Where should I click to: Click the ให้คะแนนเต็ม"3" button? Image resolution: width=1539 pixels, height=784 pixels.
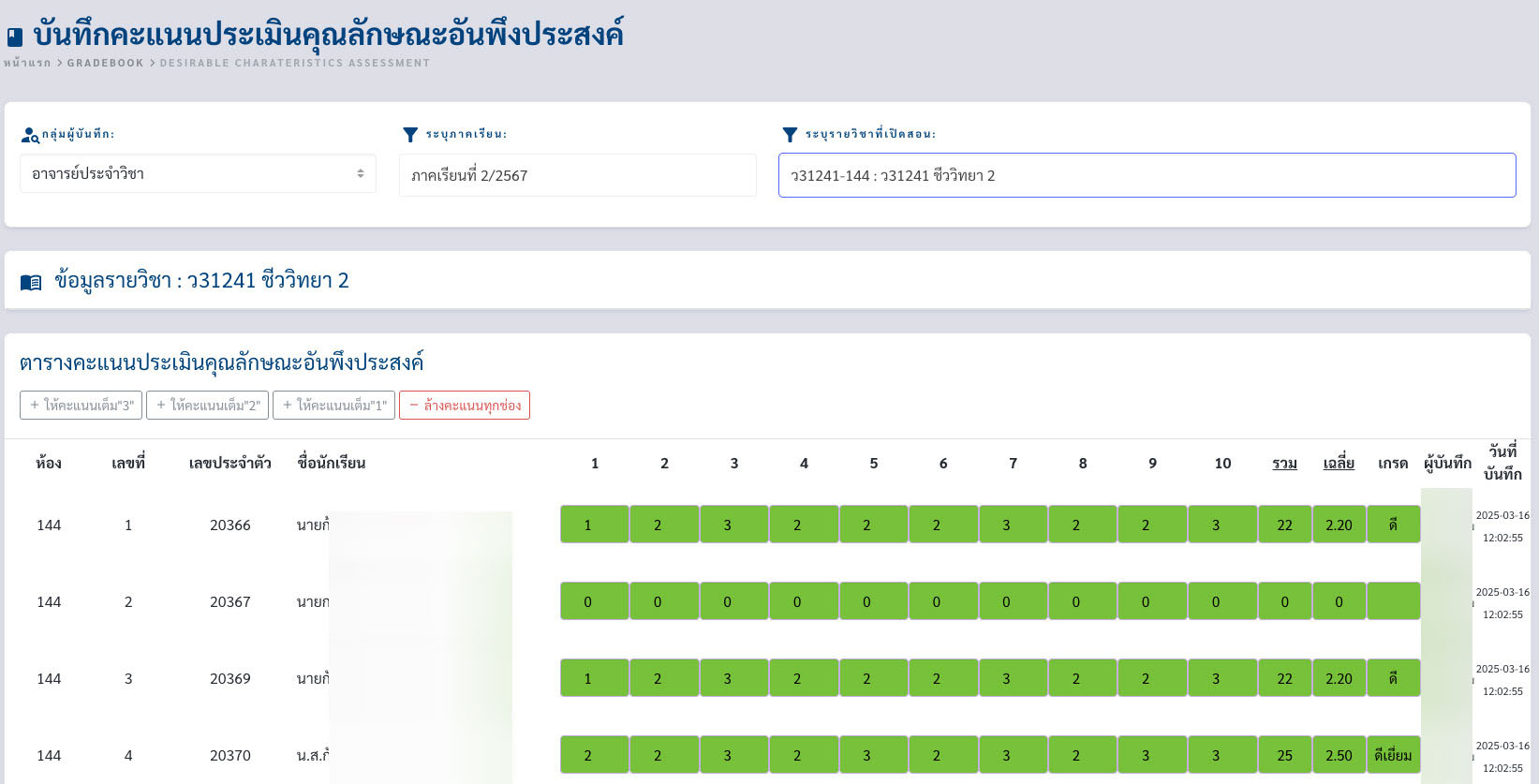81,406
